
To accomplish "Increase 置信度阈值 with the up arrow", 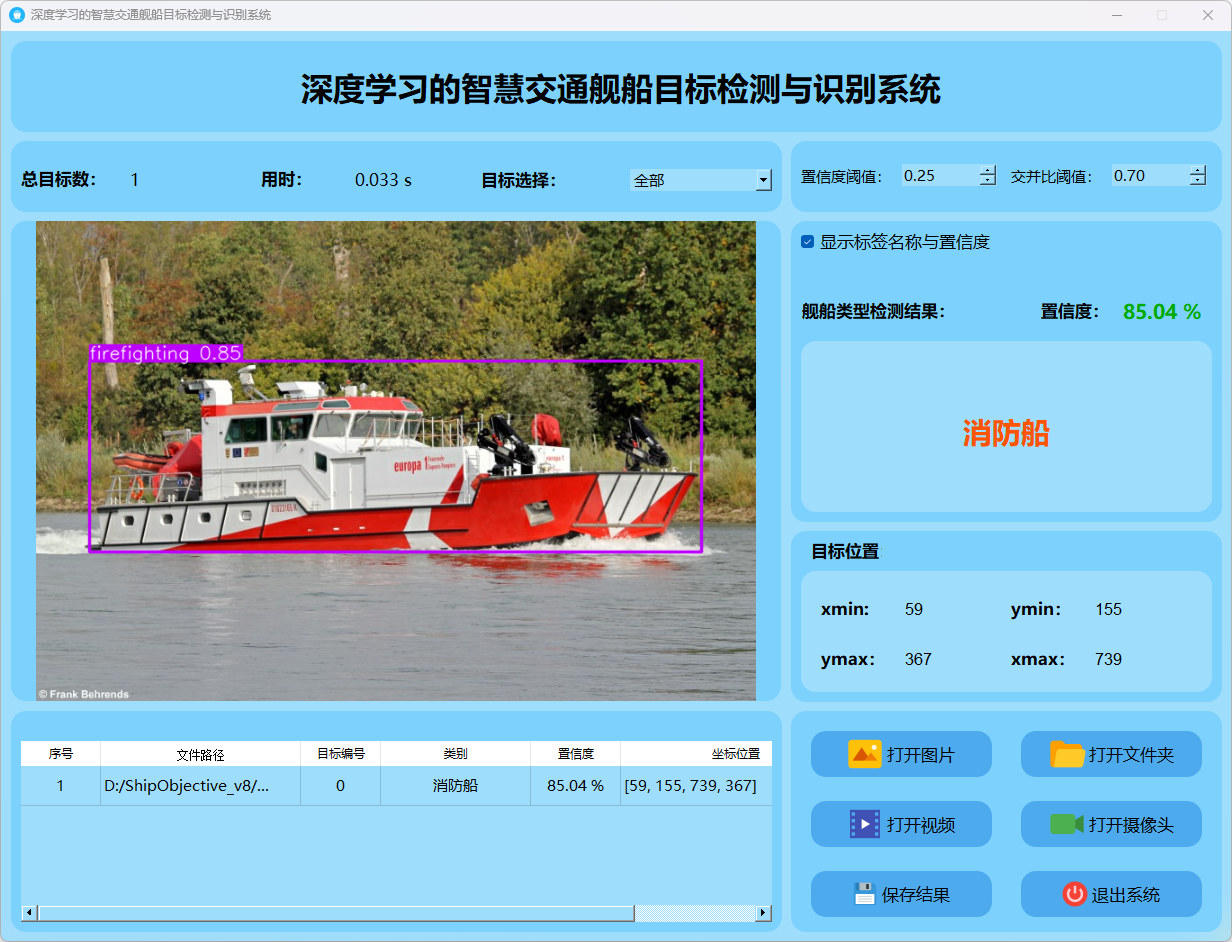I will [988, 170].
